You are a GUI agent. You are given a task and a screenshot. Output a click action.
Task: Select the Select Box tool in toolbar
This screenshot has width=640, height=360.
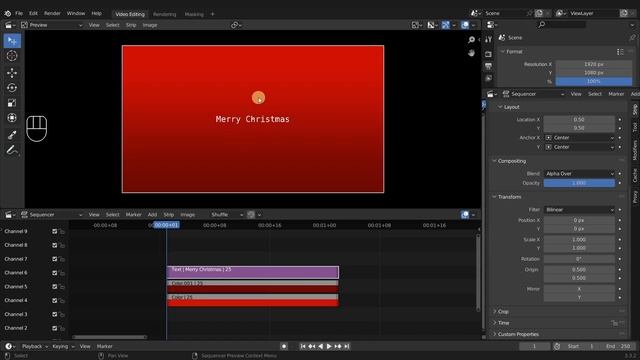[x=12, y=41]
